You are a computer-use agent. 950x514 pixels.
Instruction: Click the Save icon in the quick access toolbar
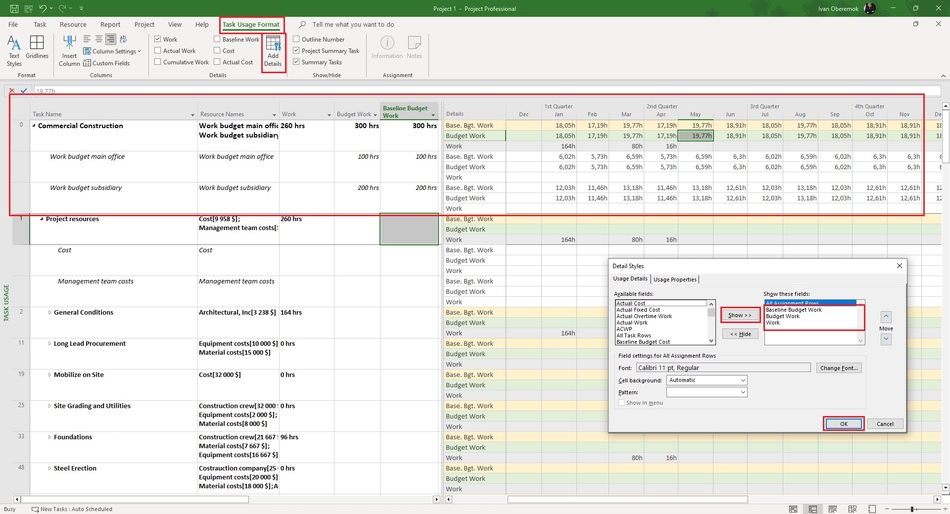tap(14, 8)
